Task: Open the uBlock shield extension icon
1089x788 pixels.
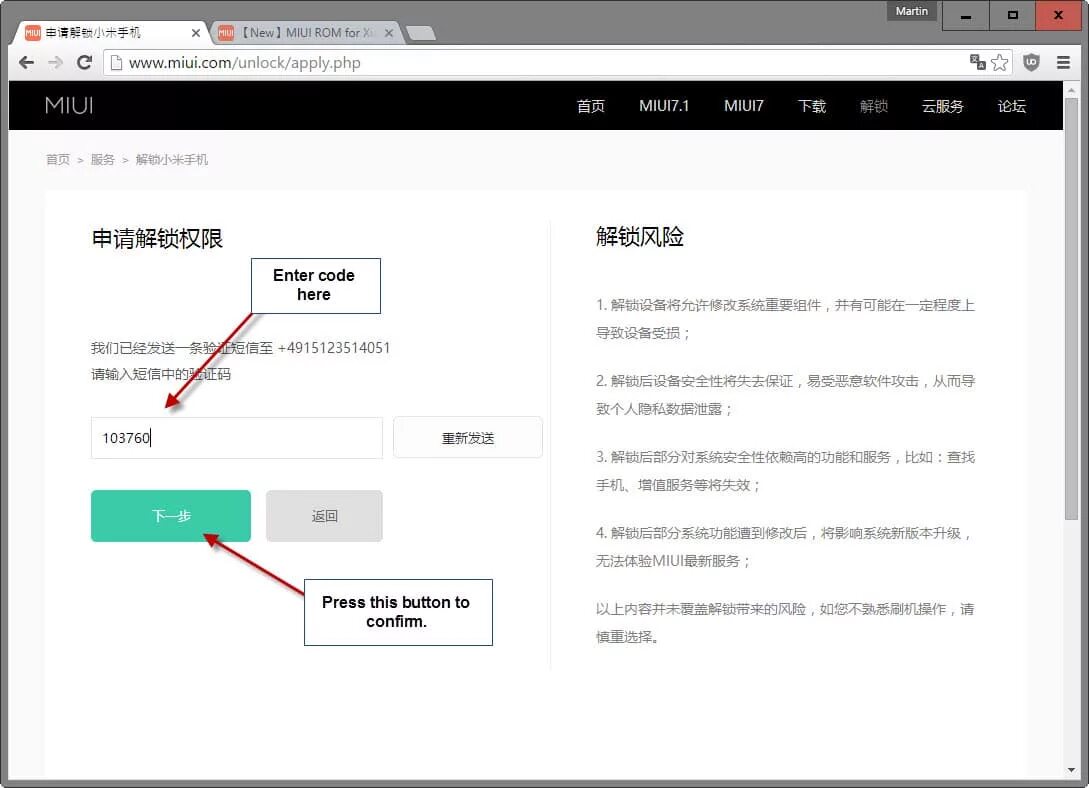Action: click(1031, 62)
